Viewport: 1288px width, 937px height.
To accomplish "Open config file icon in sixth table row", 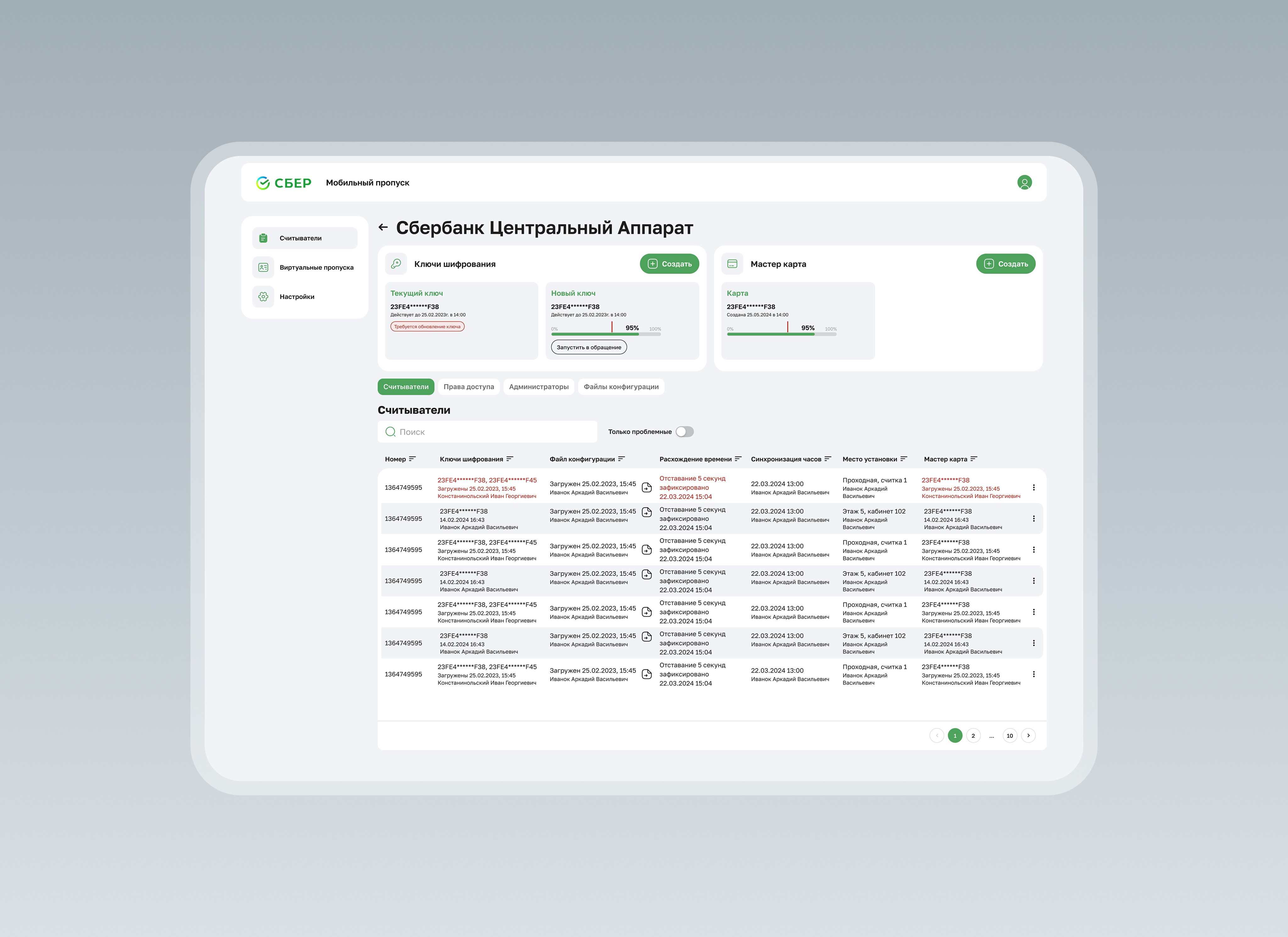I will [x=646, y=637].
